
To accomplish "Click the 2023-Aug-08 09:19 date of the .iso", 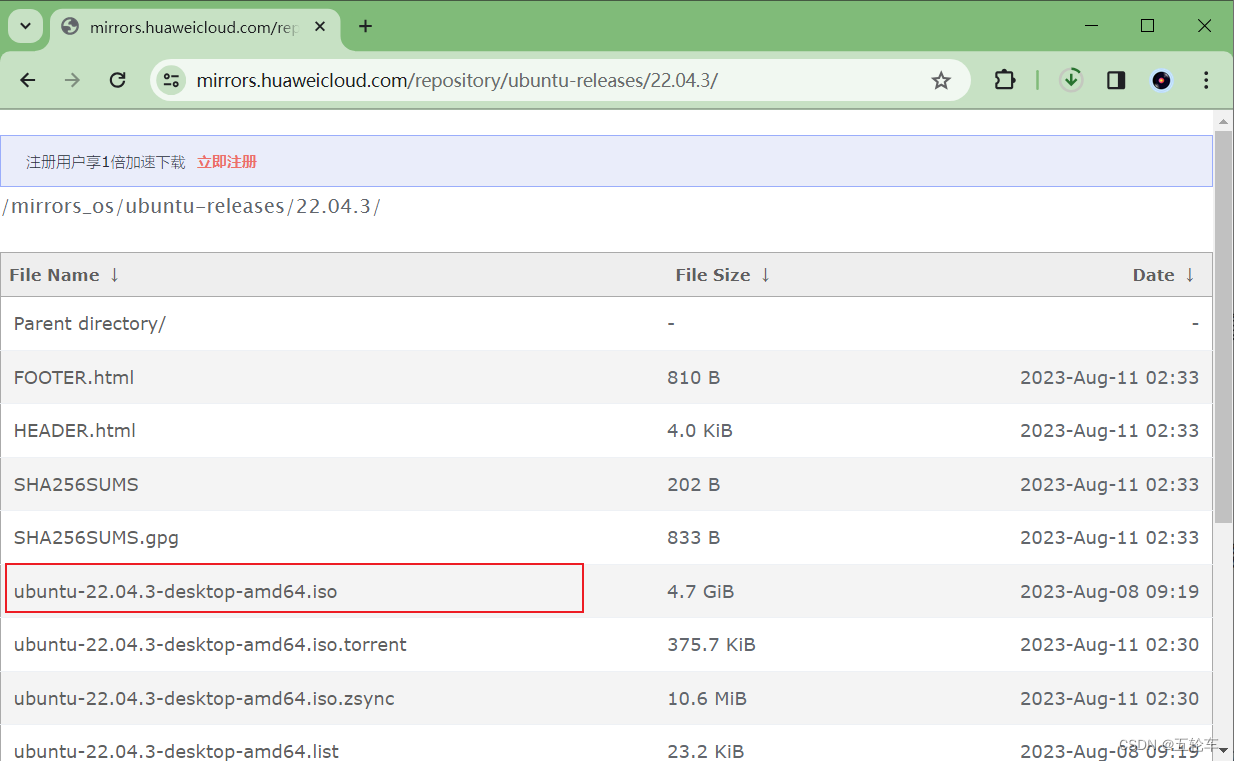I will click(1109, 592).
